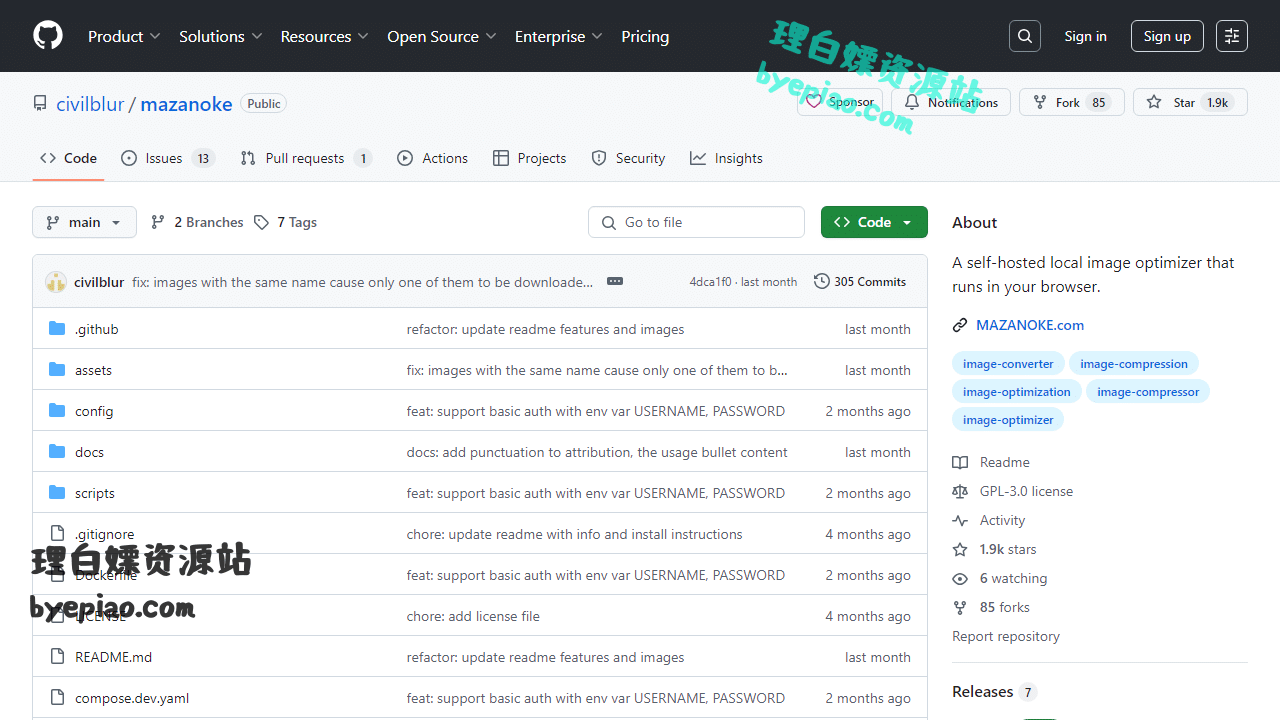Click the .github folder icon
The width and height of the screenshot is (1280, 720).
57,329
